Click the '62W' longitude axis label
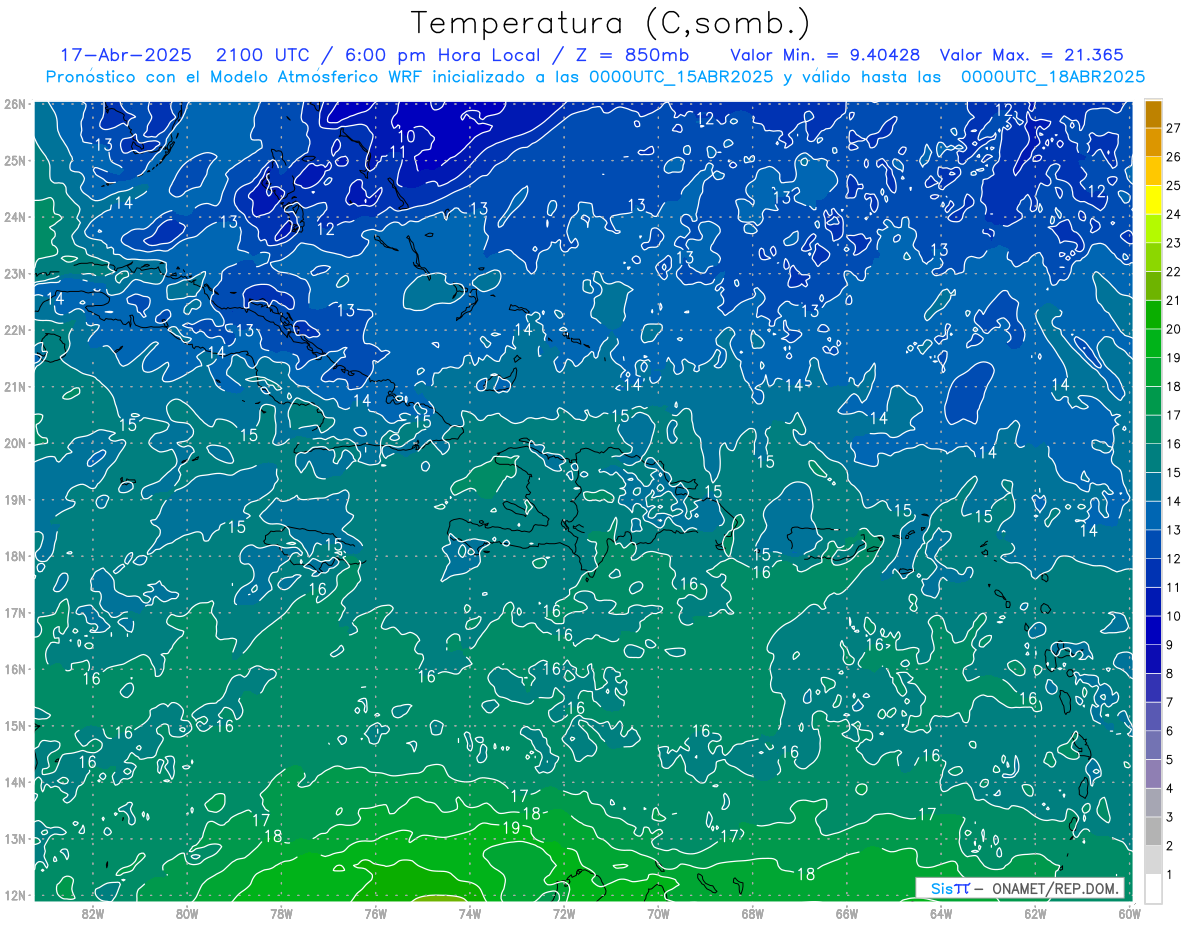 (x=1035, y=912)
